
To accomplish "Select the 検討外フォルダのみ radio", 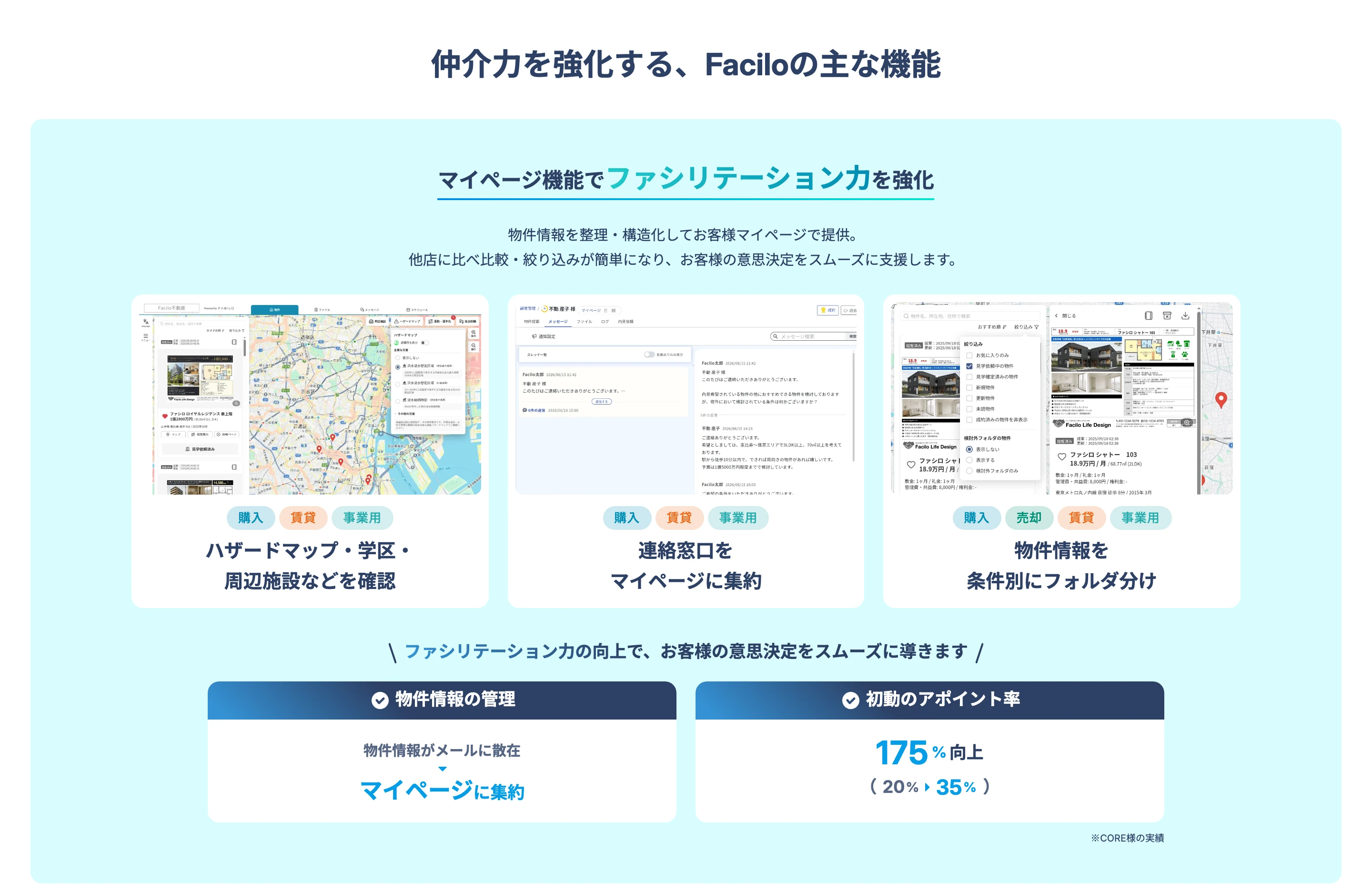I will [x=969, y=471].
